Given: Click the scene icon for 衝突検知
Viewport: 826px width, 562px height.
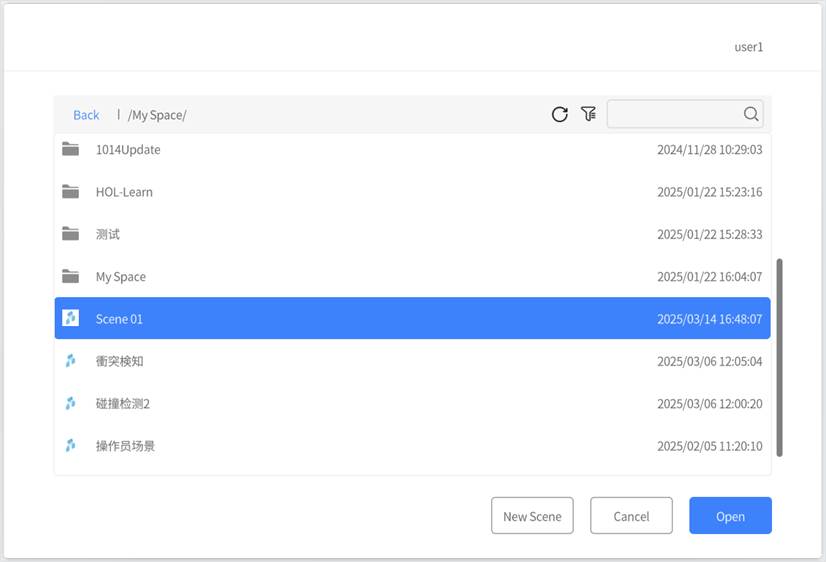Looking at the screenshot, I should 70,361.
